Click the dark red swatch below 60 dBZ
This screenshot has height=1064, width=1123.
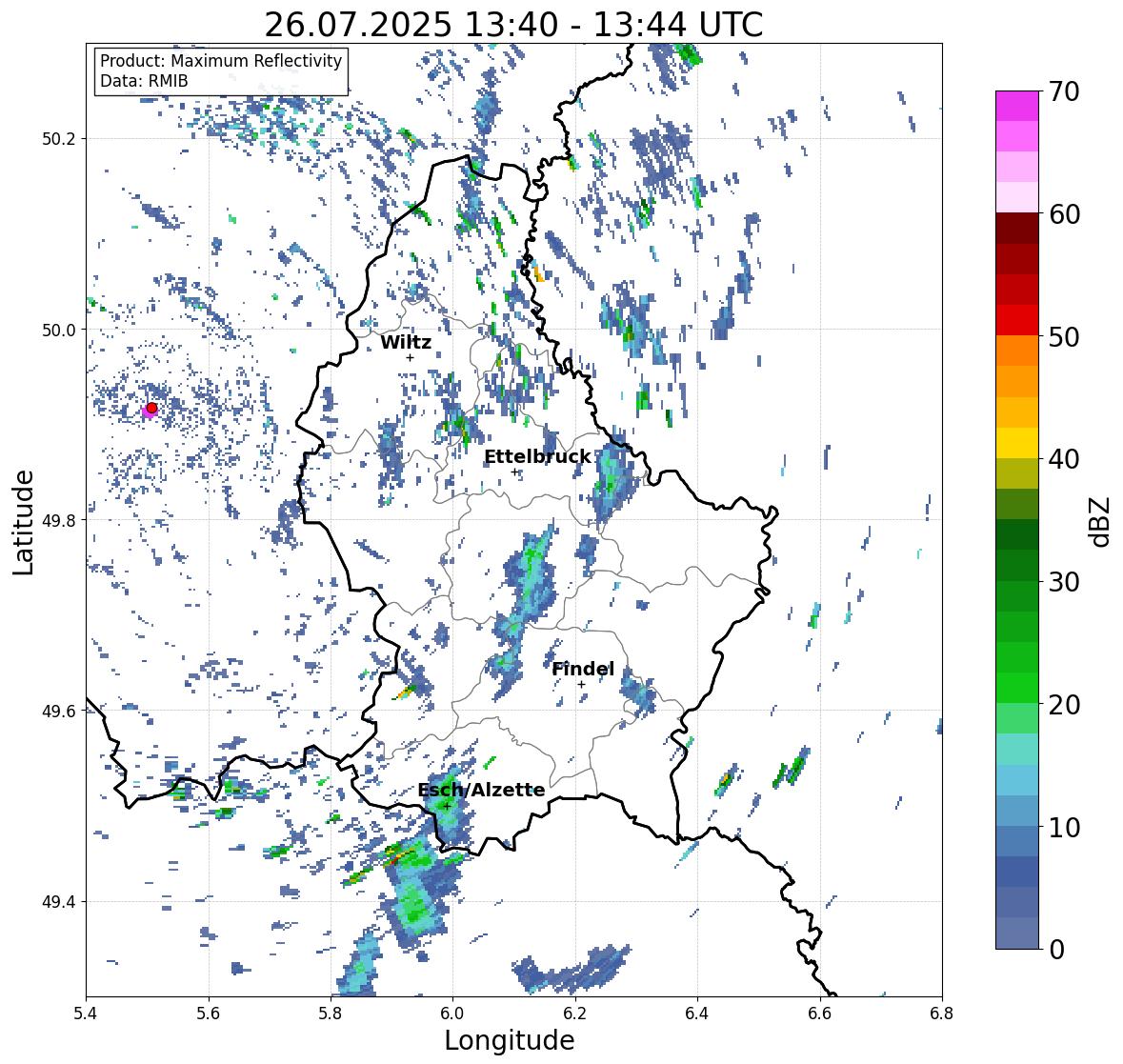(x=1017, y=229)
